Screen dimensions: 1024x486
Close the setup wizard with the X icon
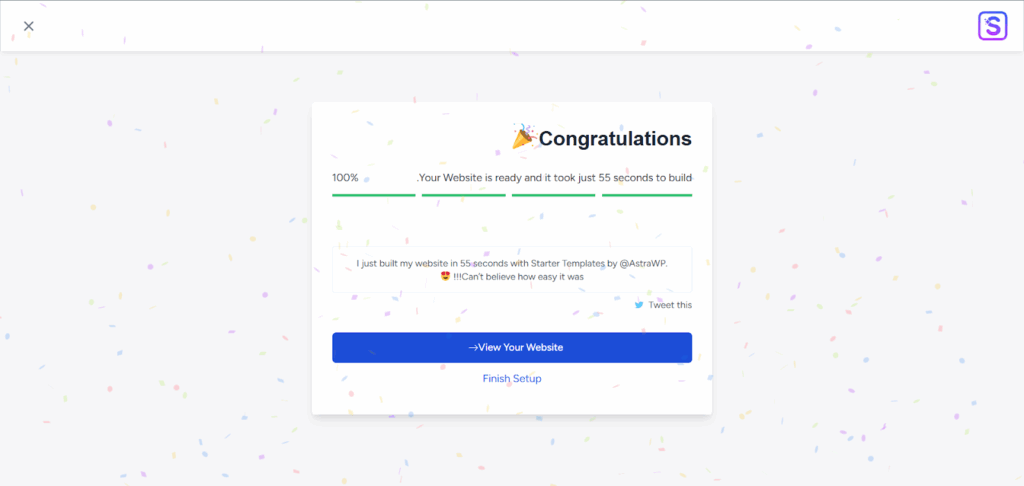[29, 26]
